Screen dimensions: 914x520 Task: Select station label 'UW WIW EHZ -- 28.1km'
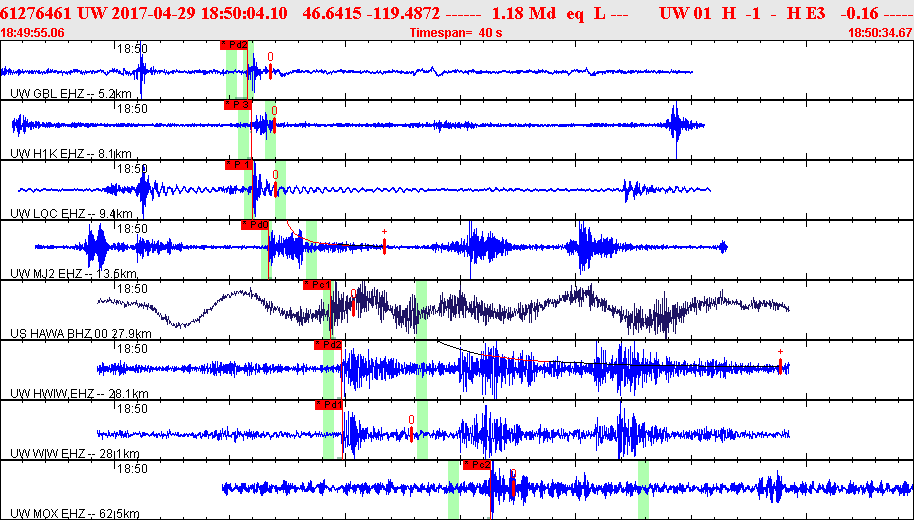pos(75,454)
